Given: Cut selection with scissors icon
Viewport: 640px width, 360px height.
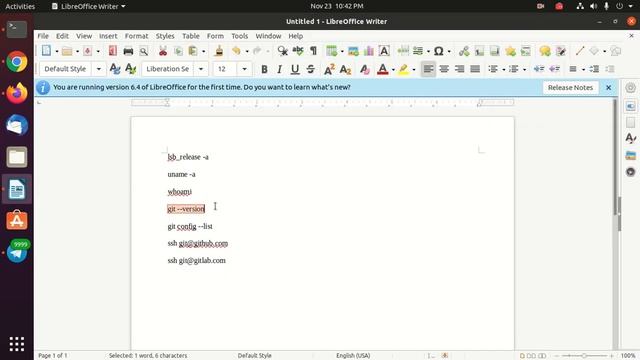Looking at the screenshot, I should click(163, 51).
